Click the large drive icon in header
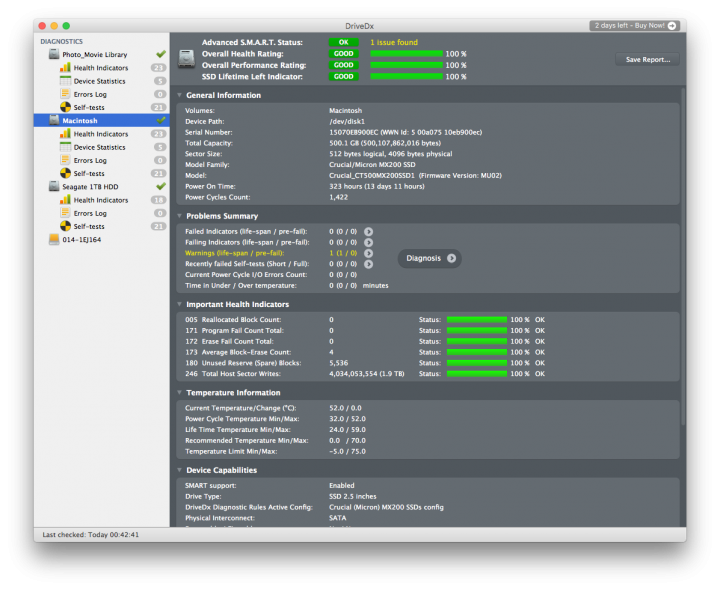The width and height of the screenshot is (720, 590). click(186, 59)
